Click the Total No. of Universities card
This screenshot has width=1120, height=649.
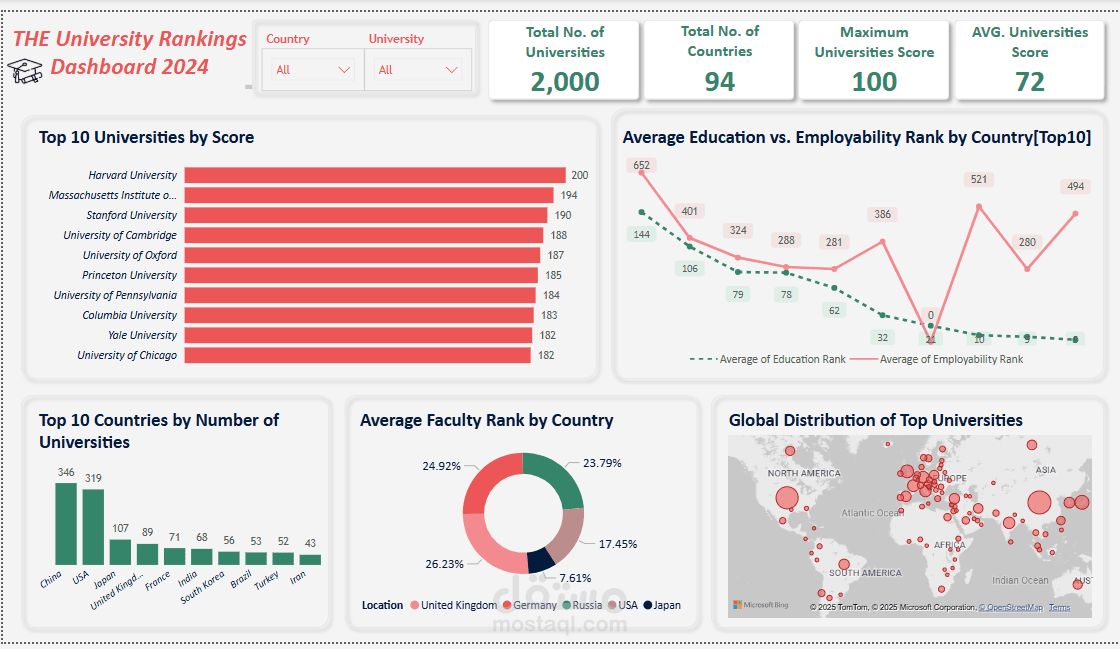point(564,60)
